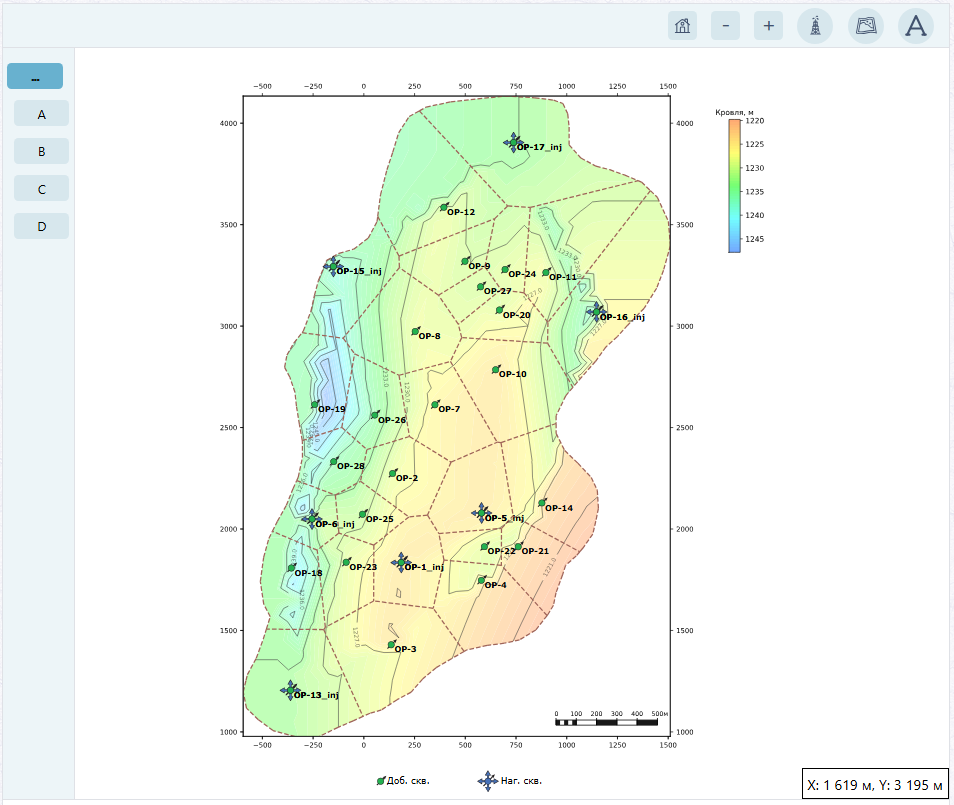Click the OP-17_inj injection well marker
Image resolution: width=954 pixels, height=805 pixels.
point(514,143)
